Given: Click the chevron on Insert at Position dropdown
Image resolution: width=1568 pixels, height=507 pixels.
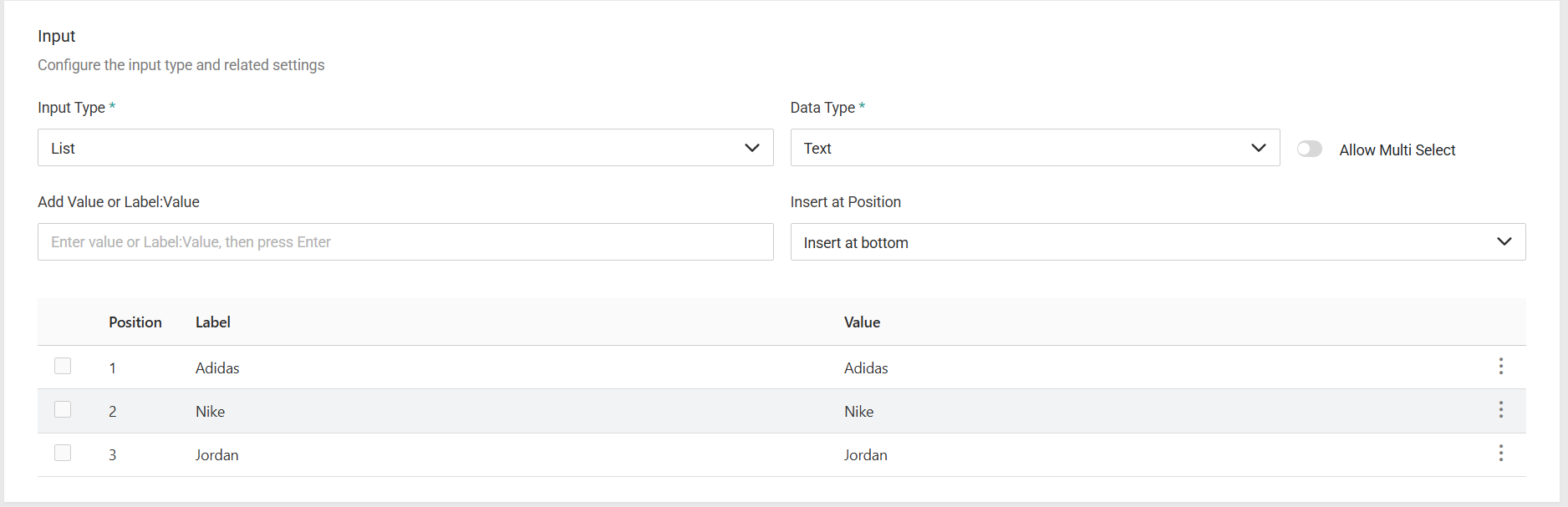Looking at the screenshot, I should (1504, 241).
